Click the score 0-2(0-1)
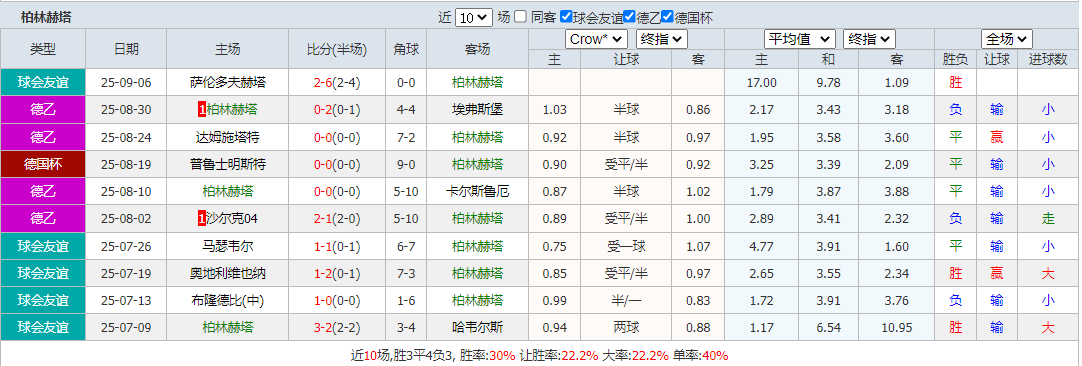The width and height of the screenshot is (1082, 366). click(x=337, y=109)
